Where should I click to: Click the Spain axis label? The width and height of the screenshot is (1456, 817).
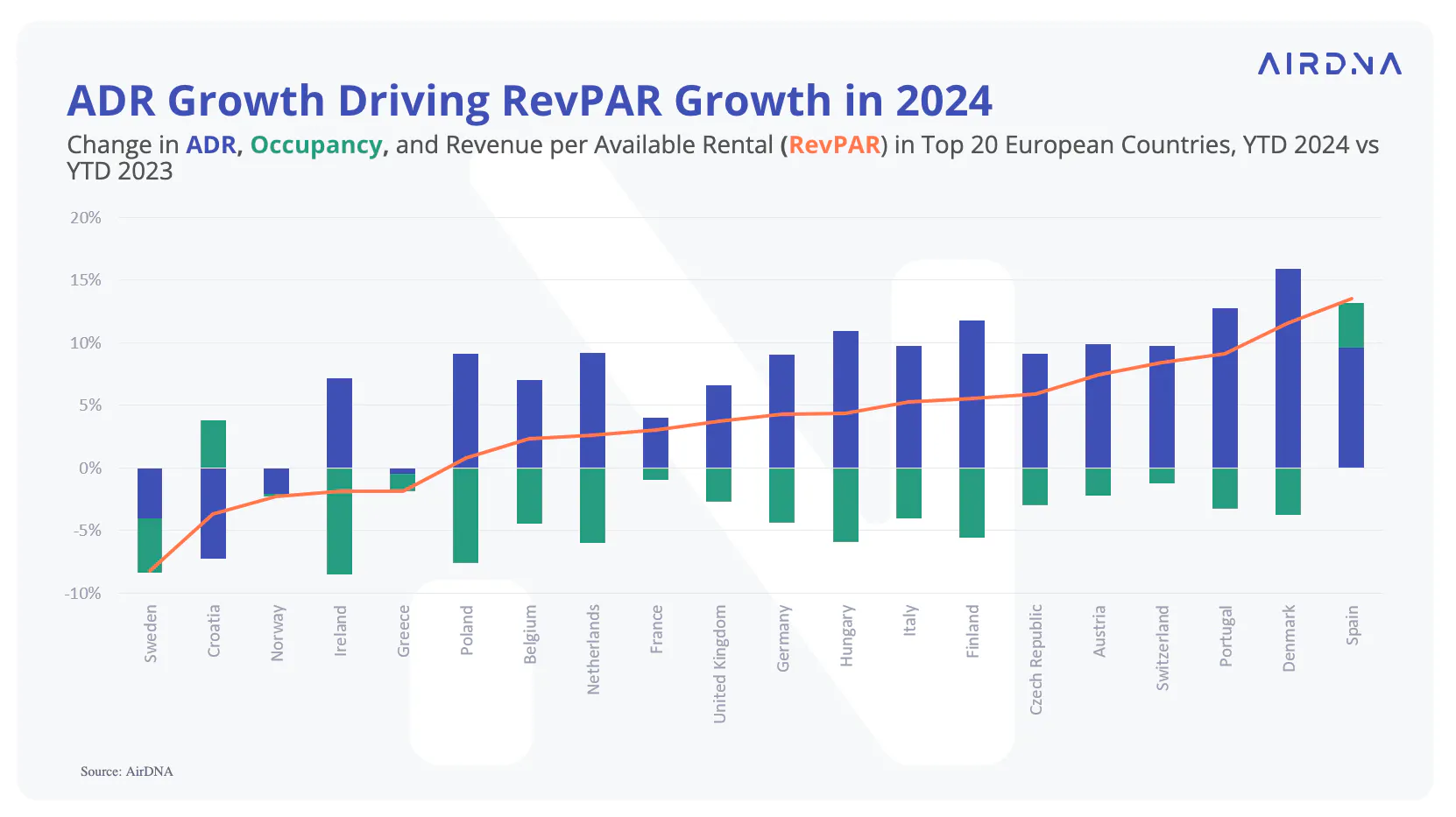(x=1352, y=625)
